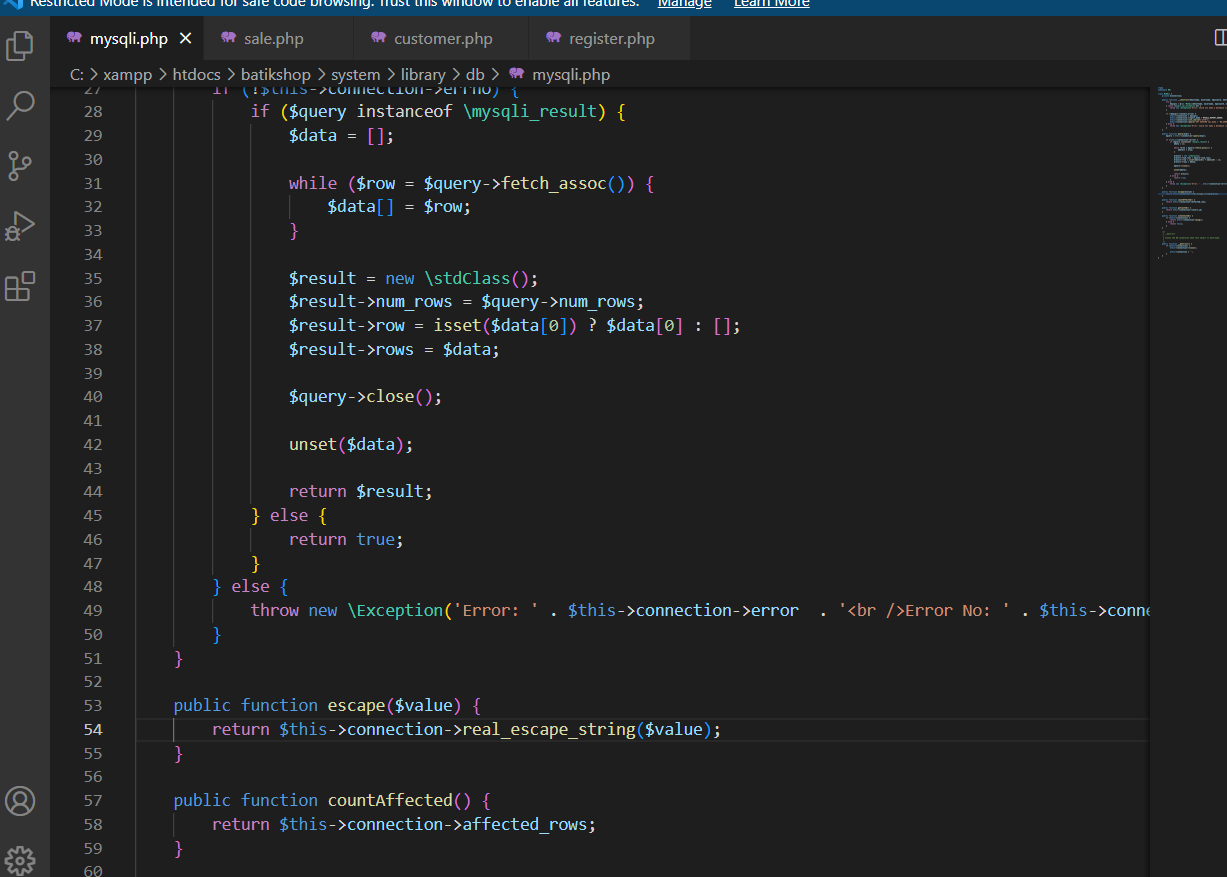
Task: Open the Manage gear icon
Action: coord(20,860)
